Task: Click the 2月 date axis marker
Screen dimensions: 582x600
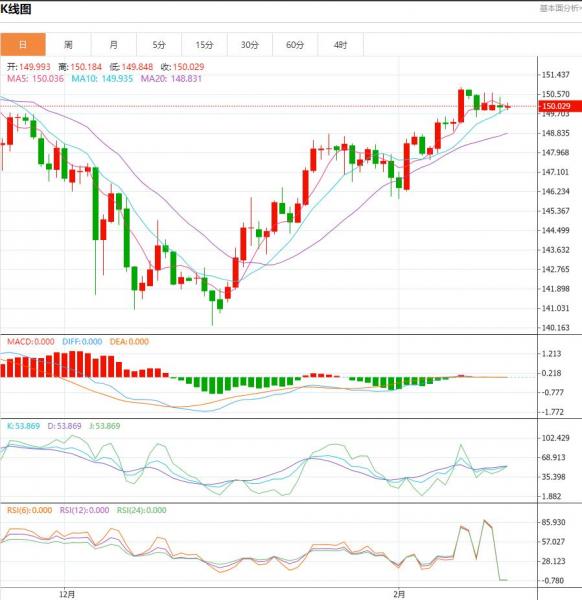Action: 399,594
